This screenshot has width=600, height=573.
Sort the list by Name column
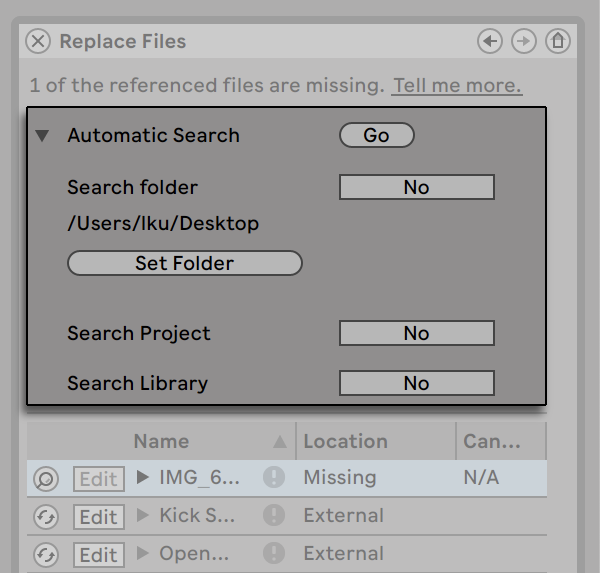[161, 441]
